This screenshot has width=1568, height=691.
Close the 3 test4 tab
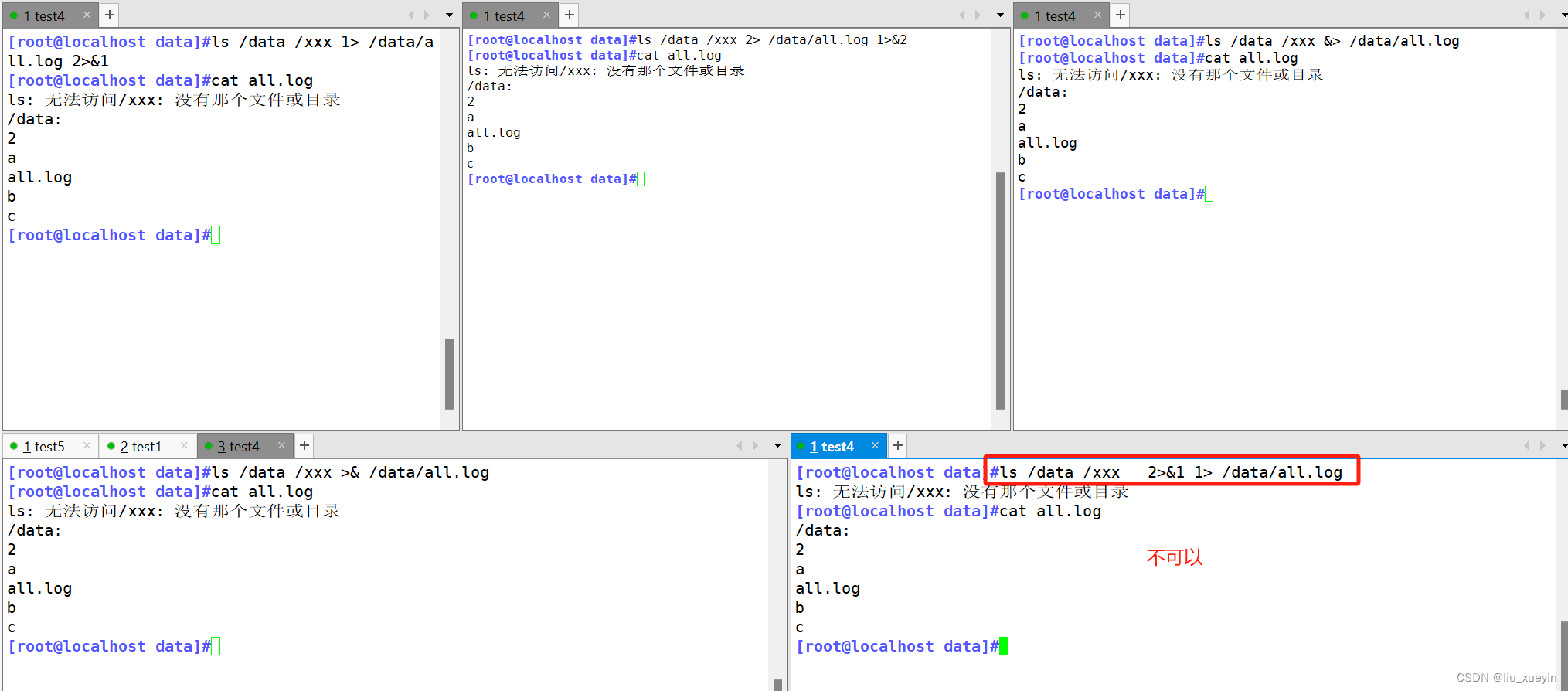[281, 445]
